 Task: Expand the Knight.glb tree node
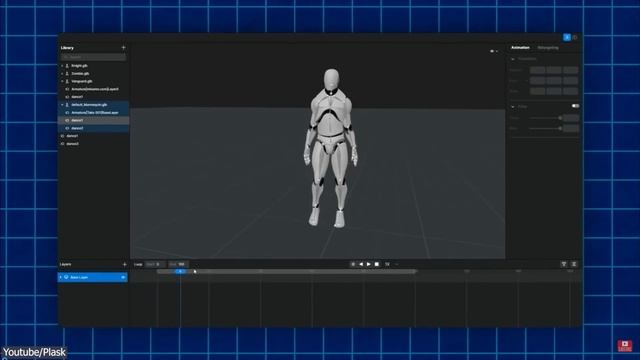(x=62, y=66)
